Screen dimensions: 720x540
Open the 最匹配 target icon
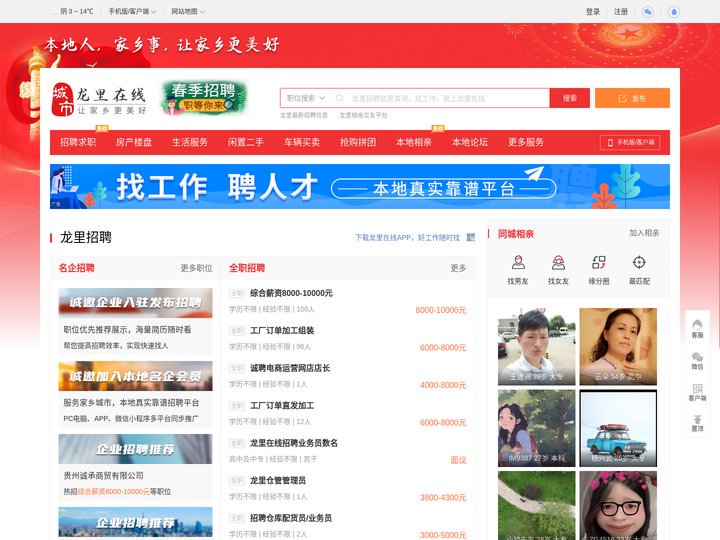tap(639, 262)
